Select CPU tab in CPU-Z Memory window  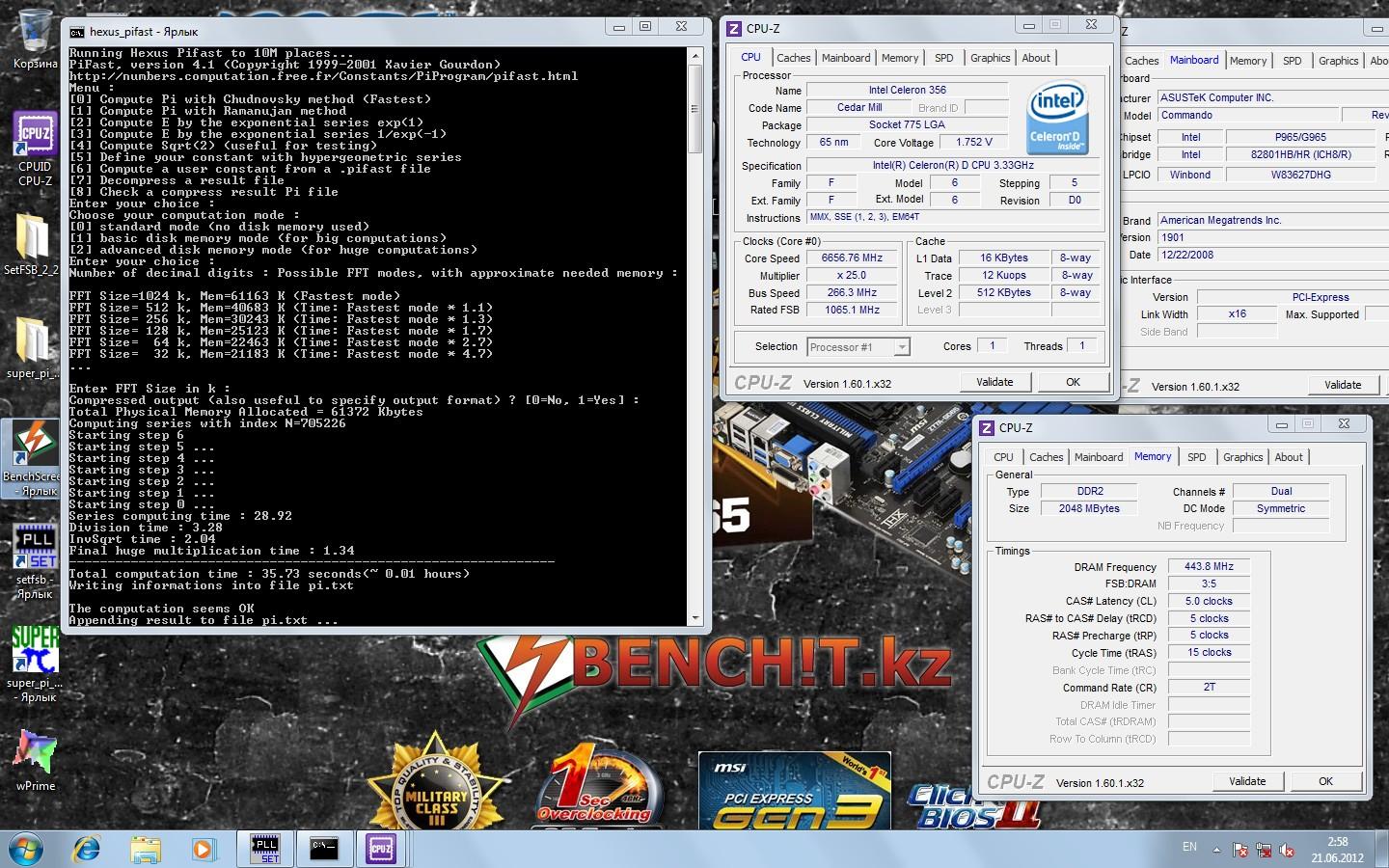click(x=1004, y=457)
